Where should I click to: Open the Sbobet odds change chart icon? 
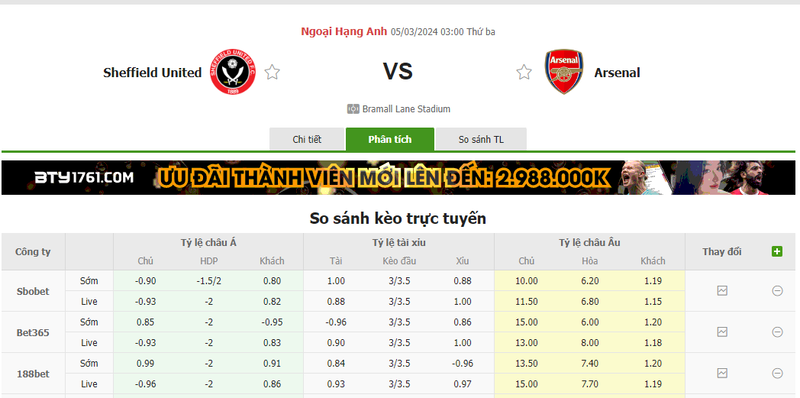pyautogui.click(x=722, y=291)
